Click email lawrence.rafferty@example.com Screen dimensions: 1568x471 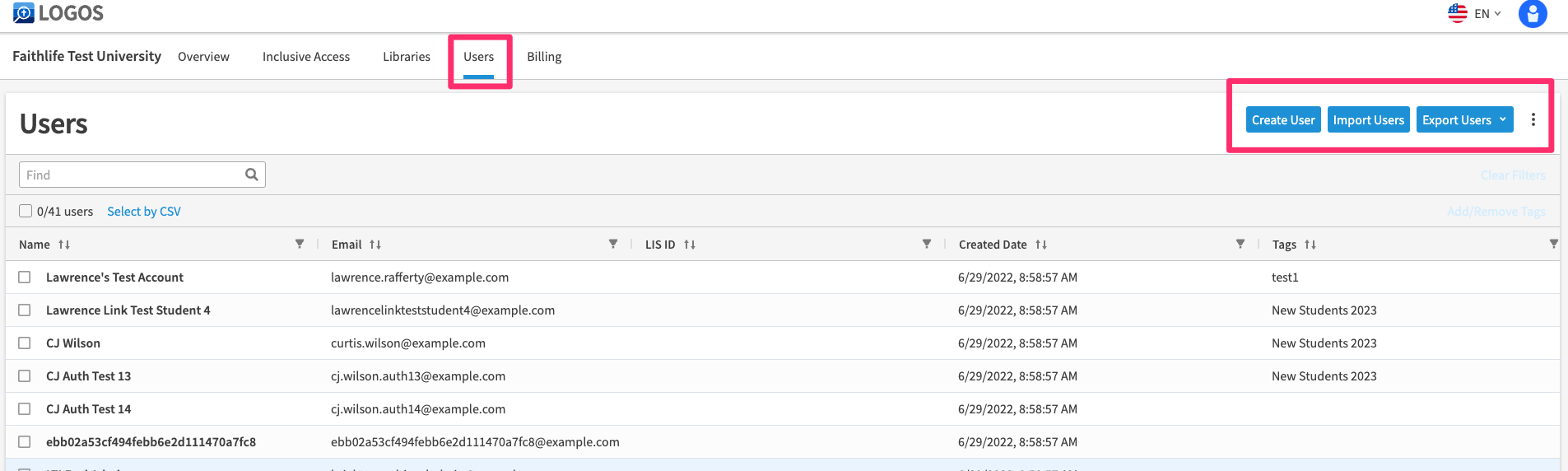[420, 277]
